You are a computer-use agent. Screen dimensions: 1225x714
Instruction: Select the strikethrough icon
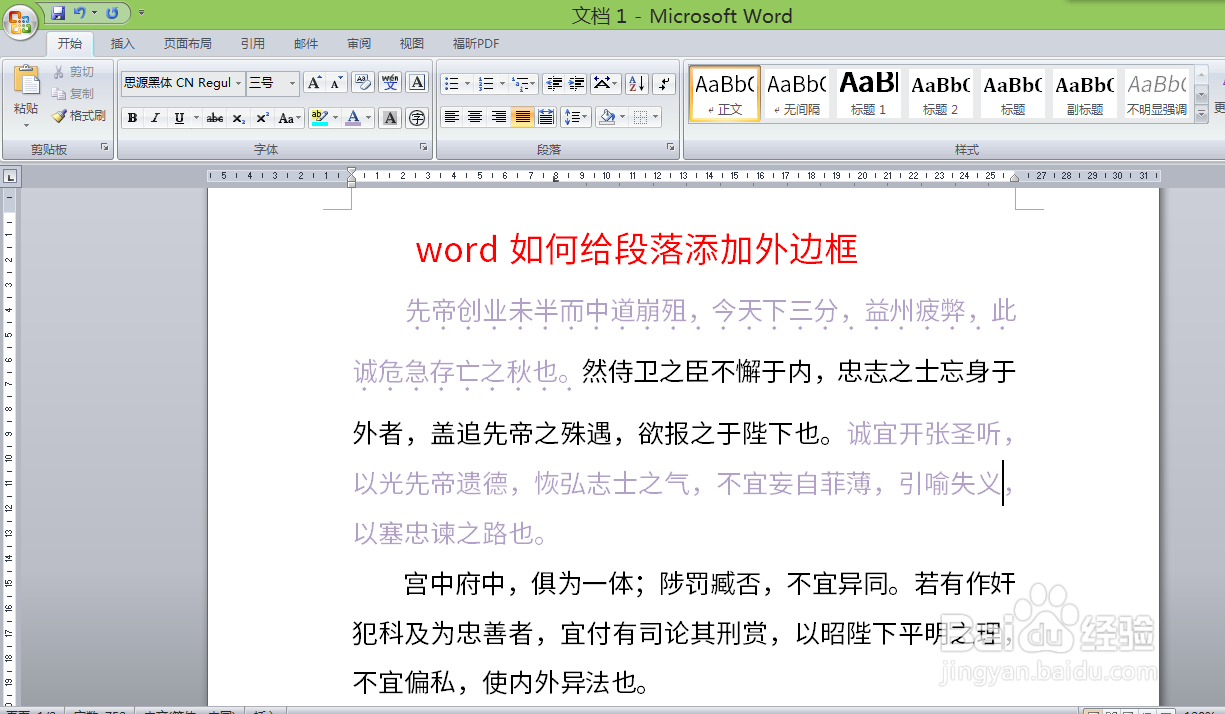pyautogui.click(x=215, y=118)
